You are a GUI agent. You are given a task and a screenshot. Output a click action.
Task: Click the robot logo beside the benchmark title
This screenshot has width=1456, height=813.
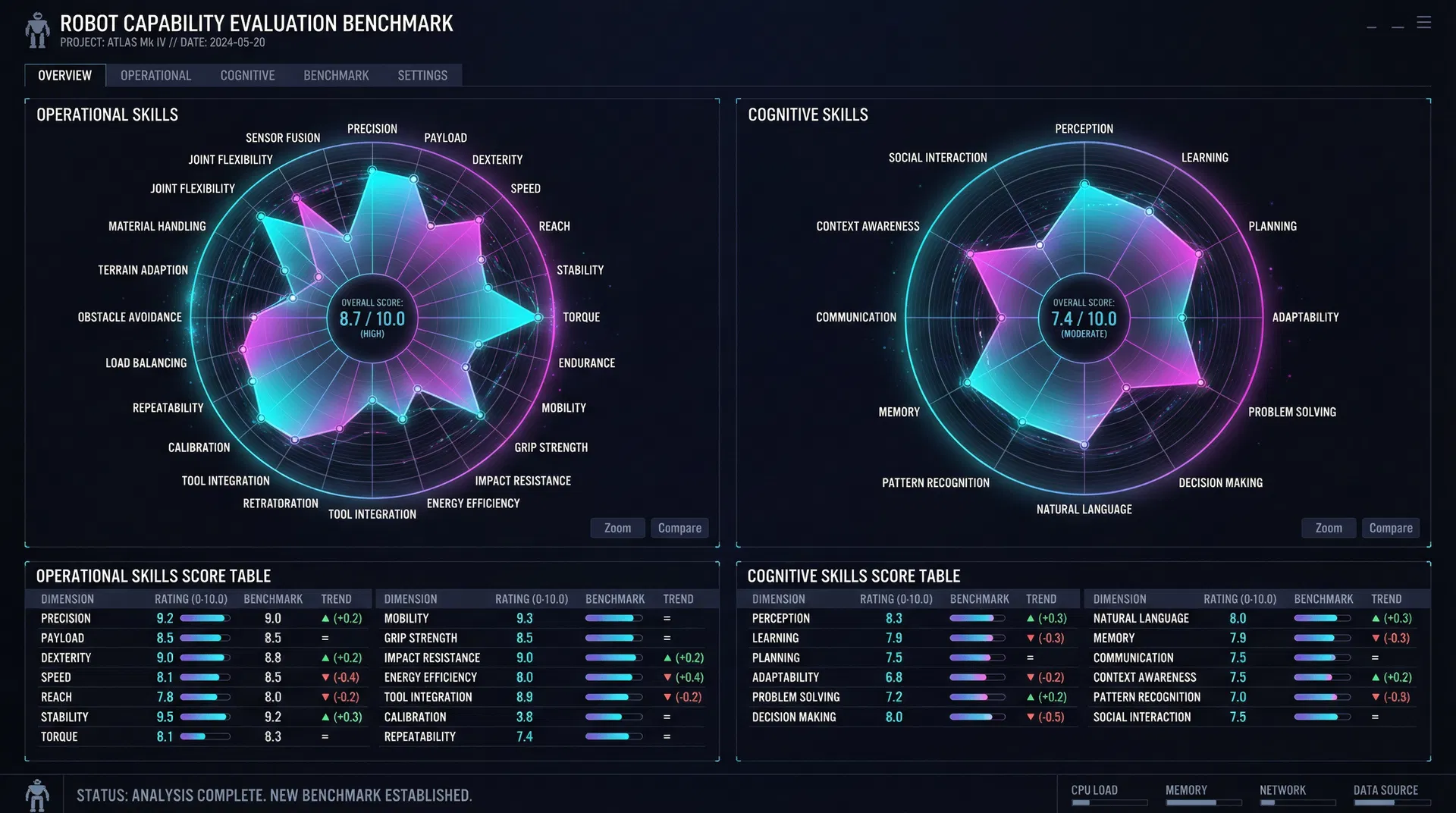click(x=37, y=30)
